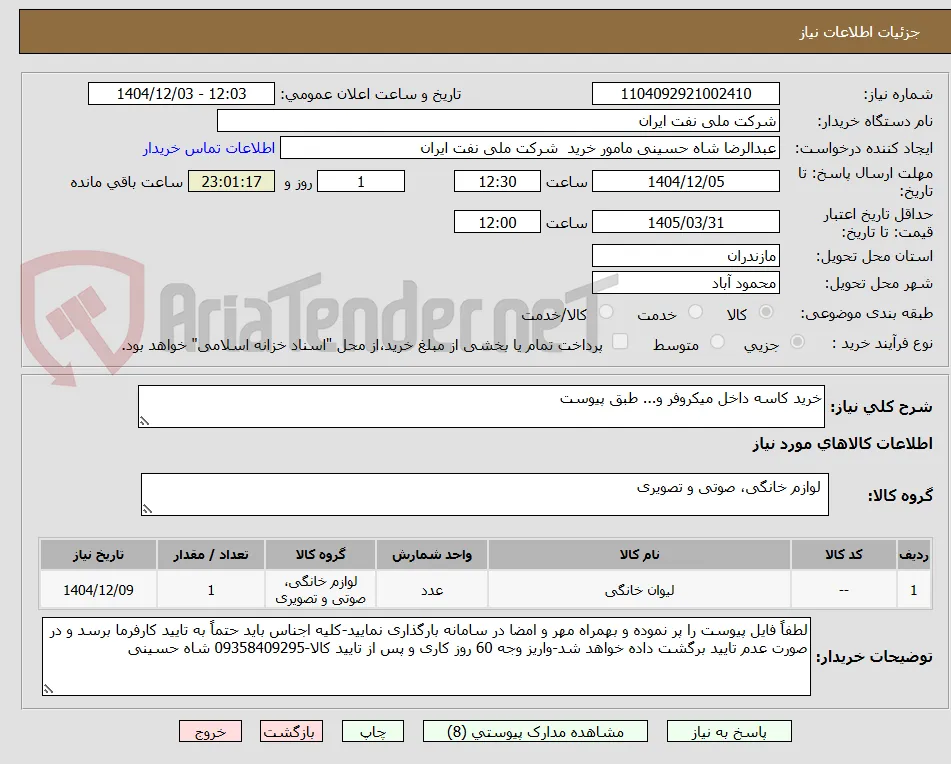Click the requester field عبدالرضا شاه حسینی
Screen dimensions: 951x764
click(x=529, y=148)
